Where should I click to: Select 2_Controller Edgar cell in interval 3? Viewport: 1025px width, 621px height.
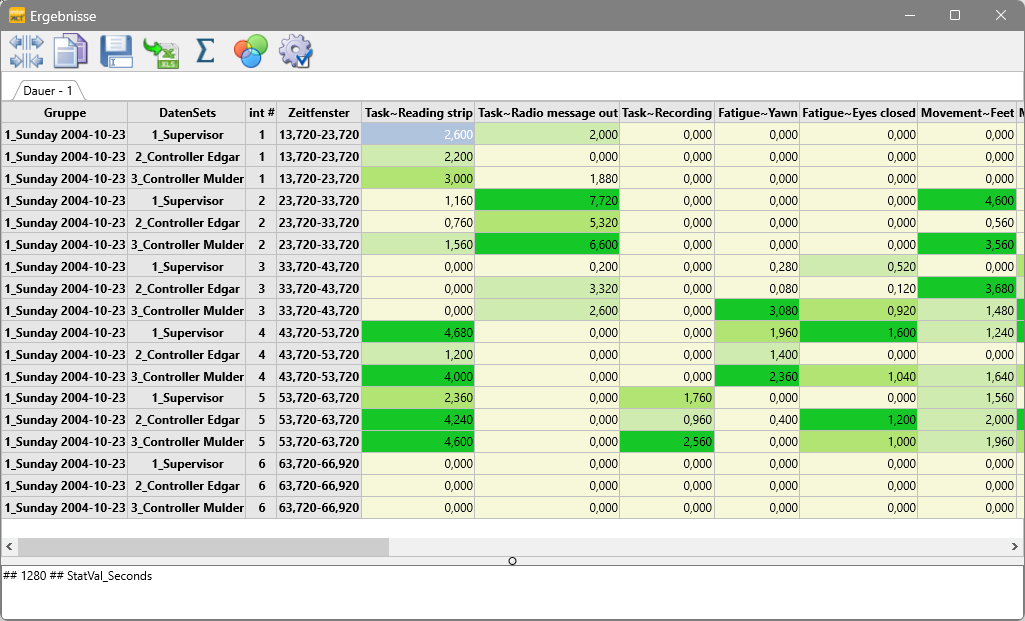187,288
